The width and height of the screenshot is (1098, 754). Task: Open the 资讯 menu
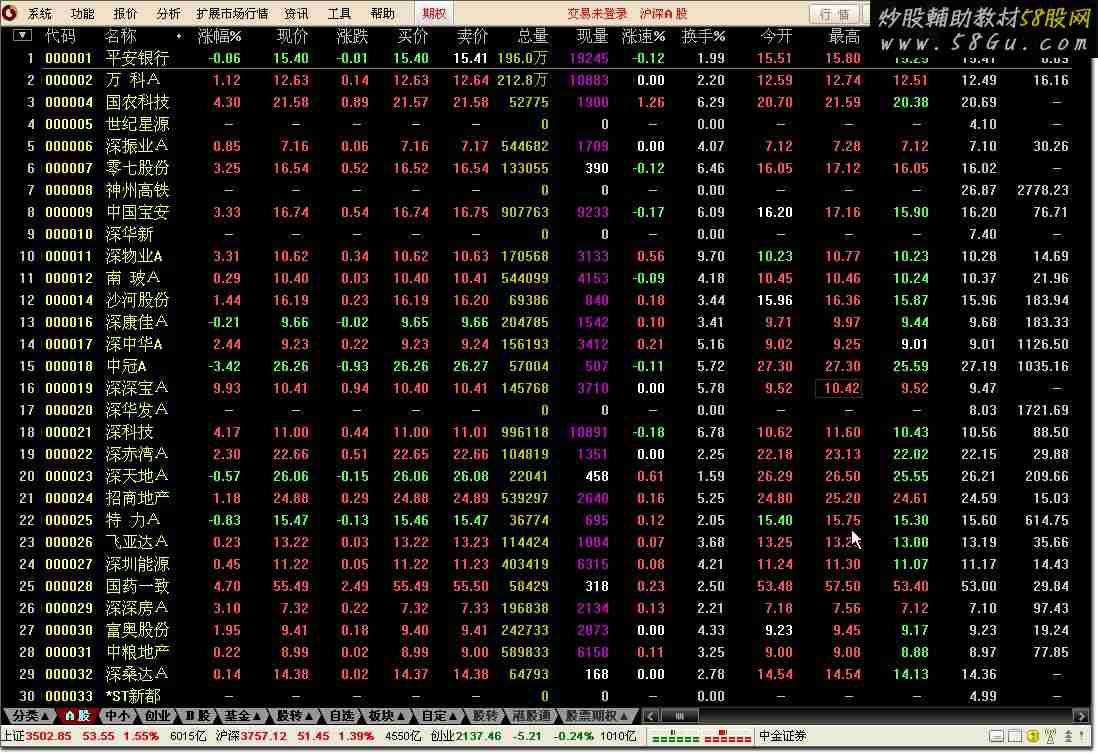click(x=296, y=13)
